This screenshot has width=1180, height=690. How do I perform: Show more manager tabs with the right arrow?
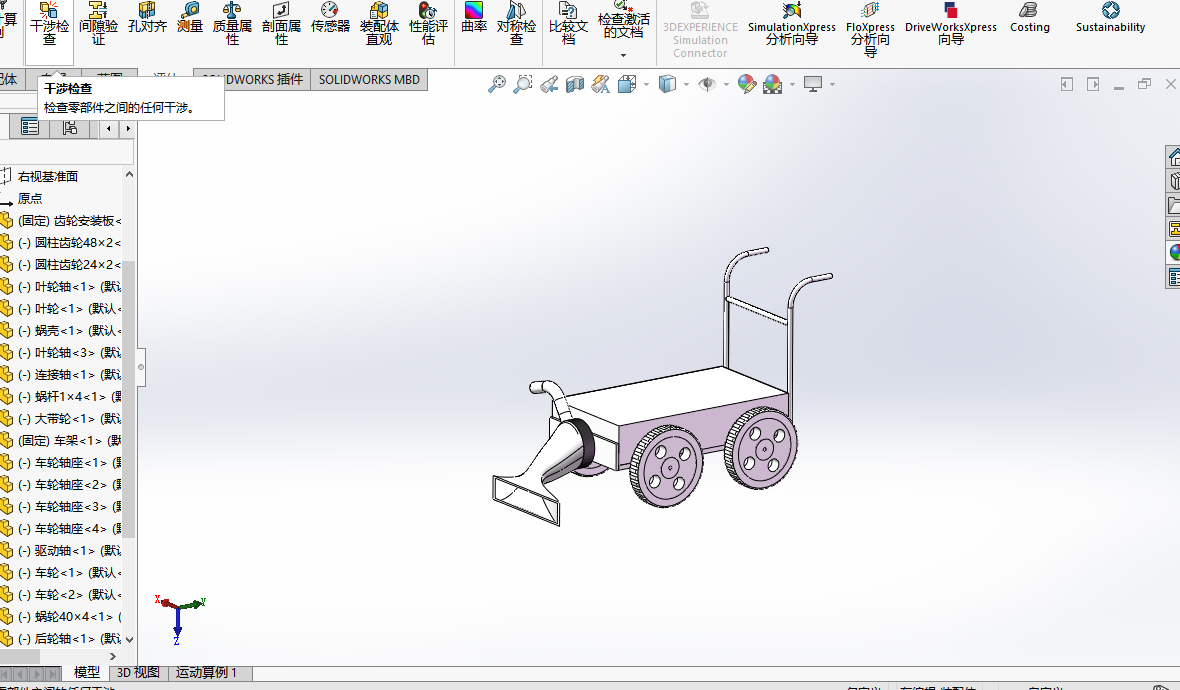[x=128, y=129]
